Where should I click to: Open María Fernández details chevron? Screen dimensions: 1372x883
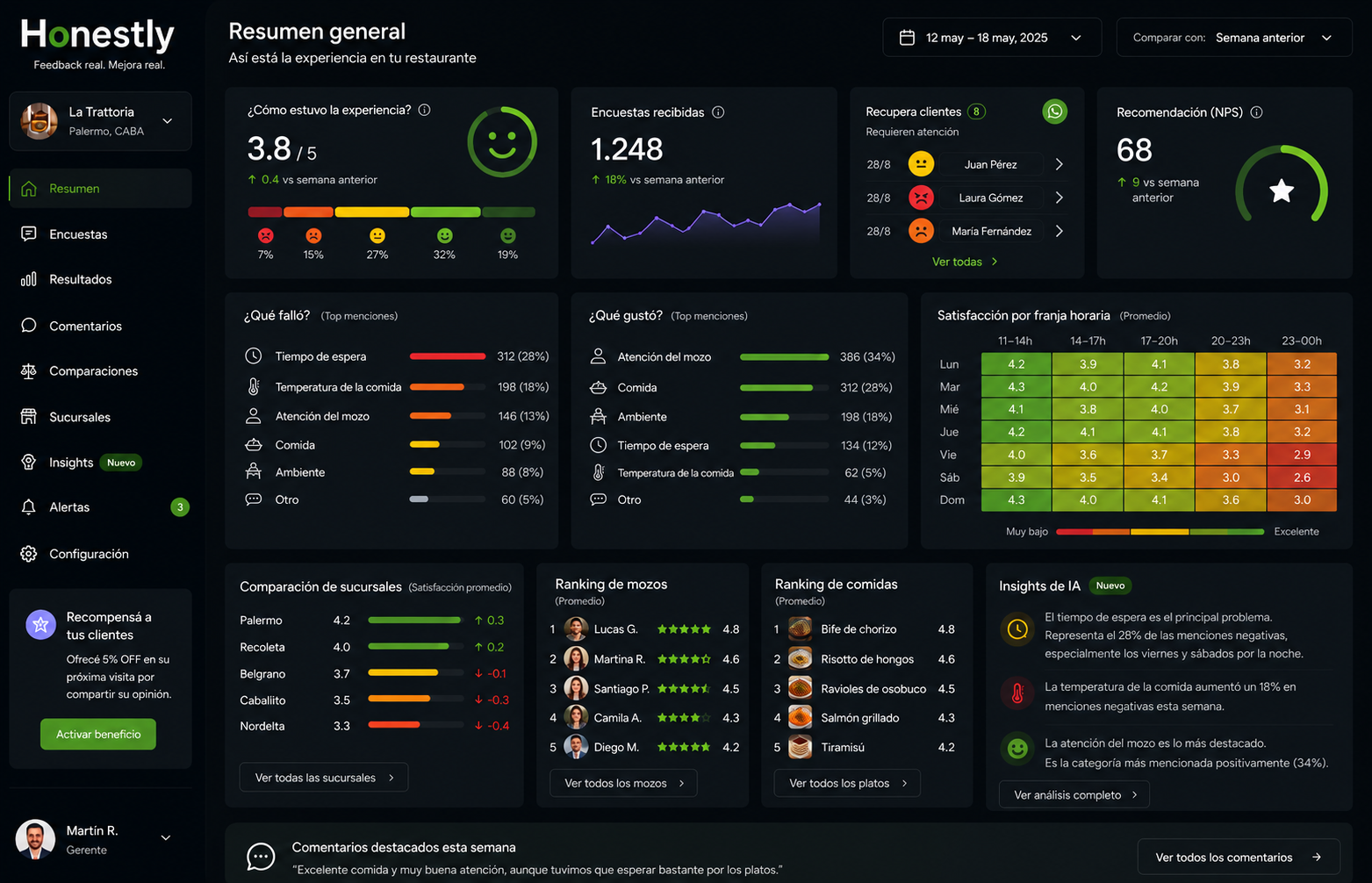coord(1060,231)
